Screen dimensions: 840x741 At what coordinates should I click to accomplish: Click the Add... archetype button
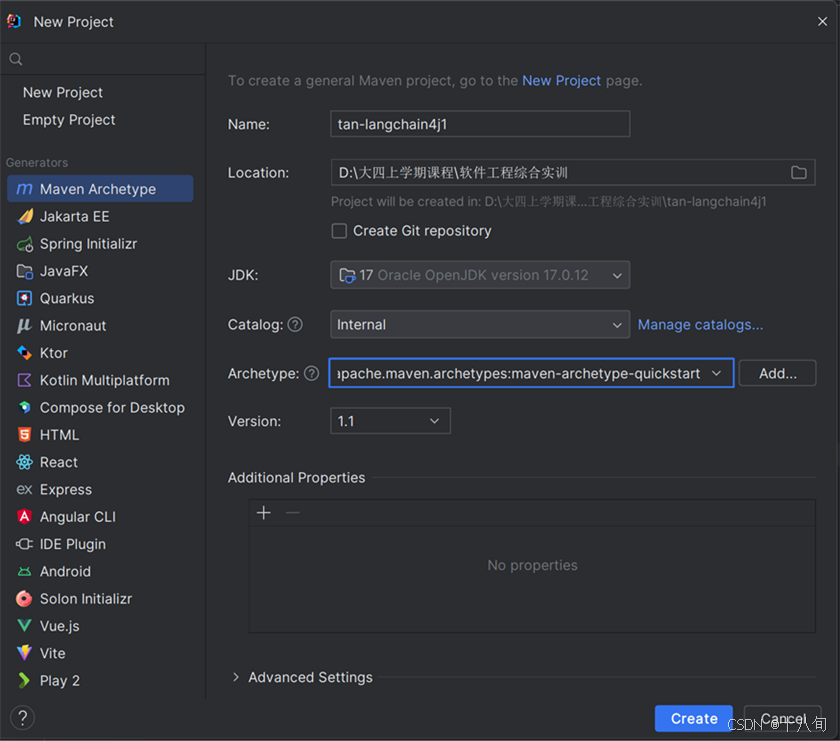point(777,373)
